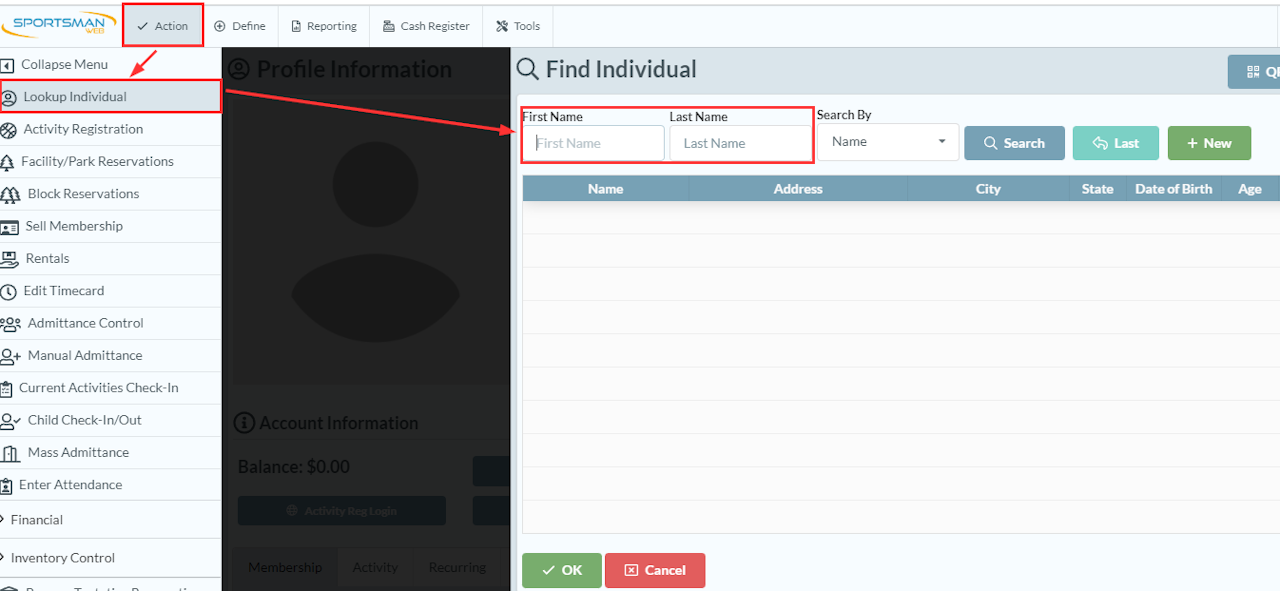1280x591 pixels.
Task: Click the Collapse Menu arrow icon
Action: click(9, 65)
